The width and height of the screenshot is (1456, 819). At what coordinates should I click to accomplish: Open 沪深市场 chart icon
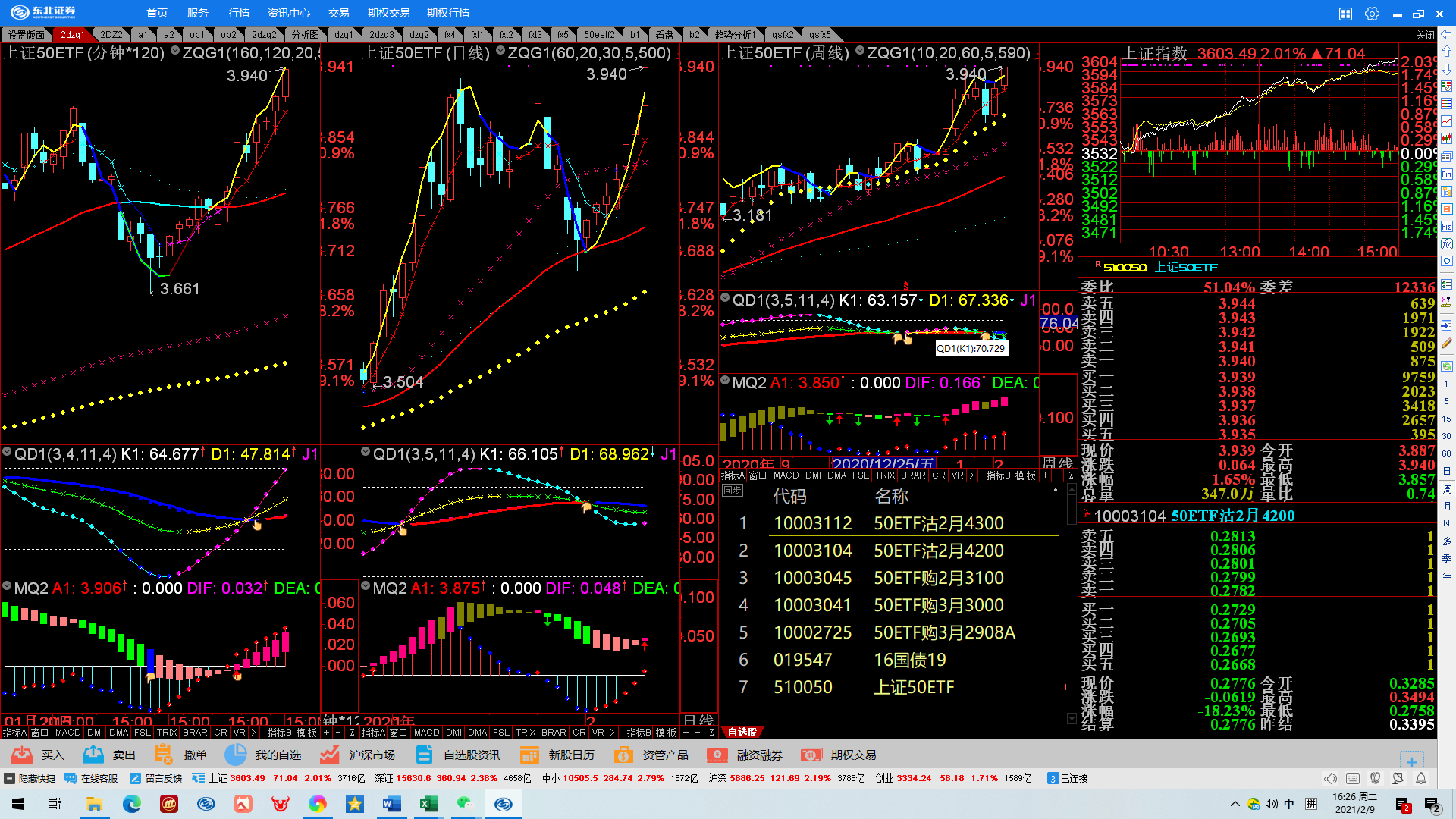click(329, 755)
